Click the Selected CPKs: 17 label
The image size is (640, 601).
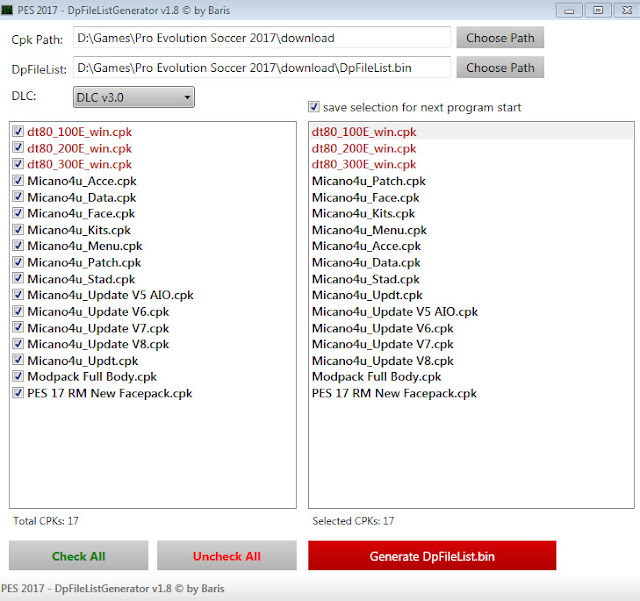click(x=353, y=521)
